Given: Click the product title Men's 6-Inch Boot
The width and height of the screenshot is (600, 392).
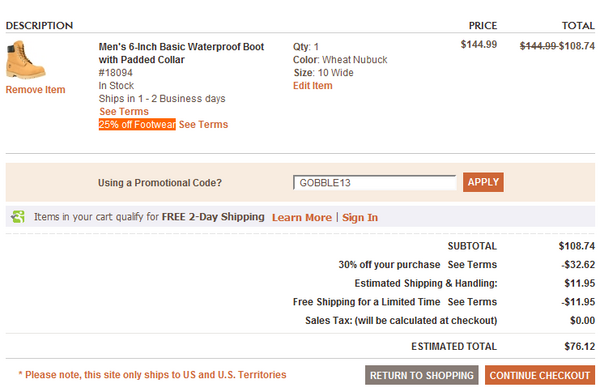Looking at the screenshot, I should [181, 53].
